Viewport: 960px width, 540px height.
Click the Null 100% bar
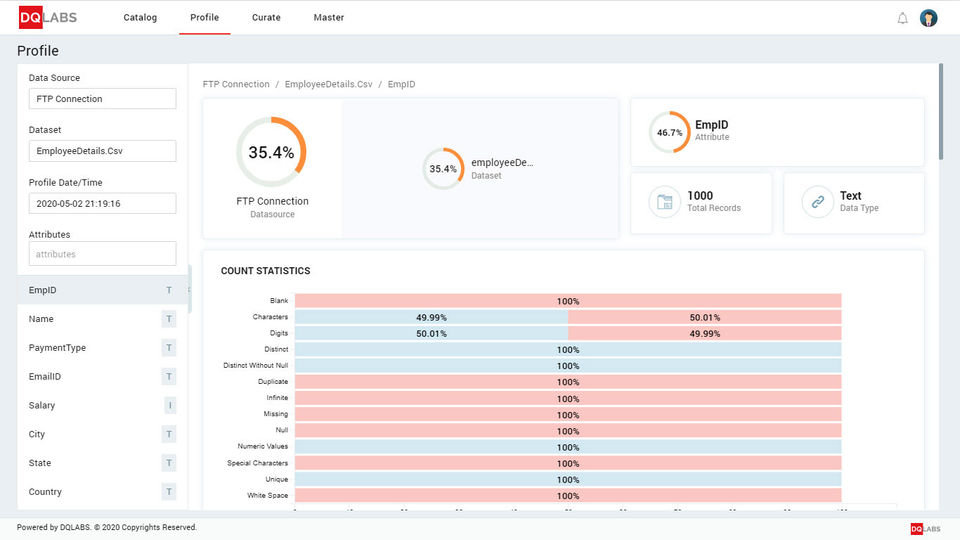(568, 430)
